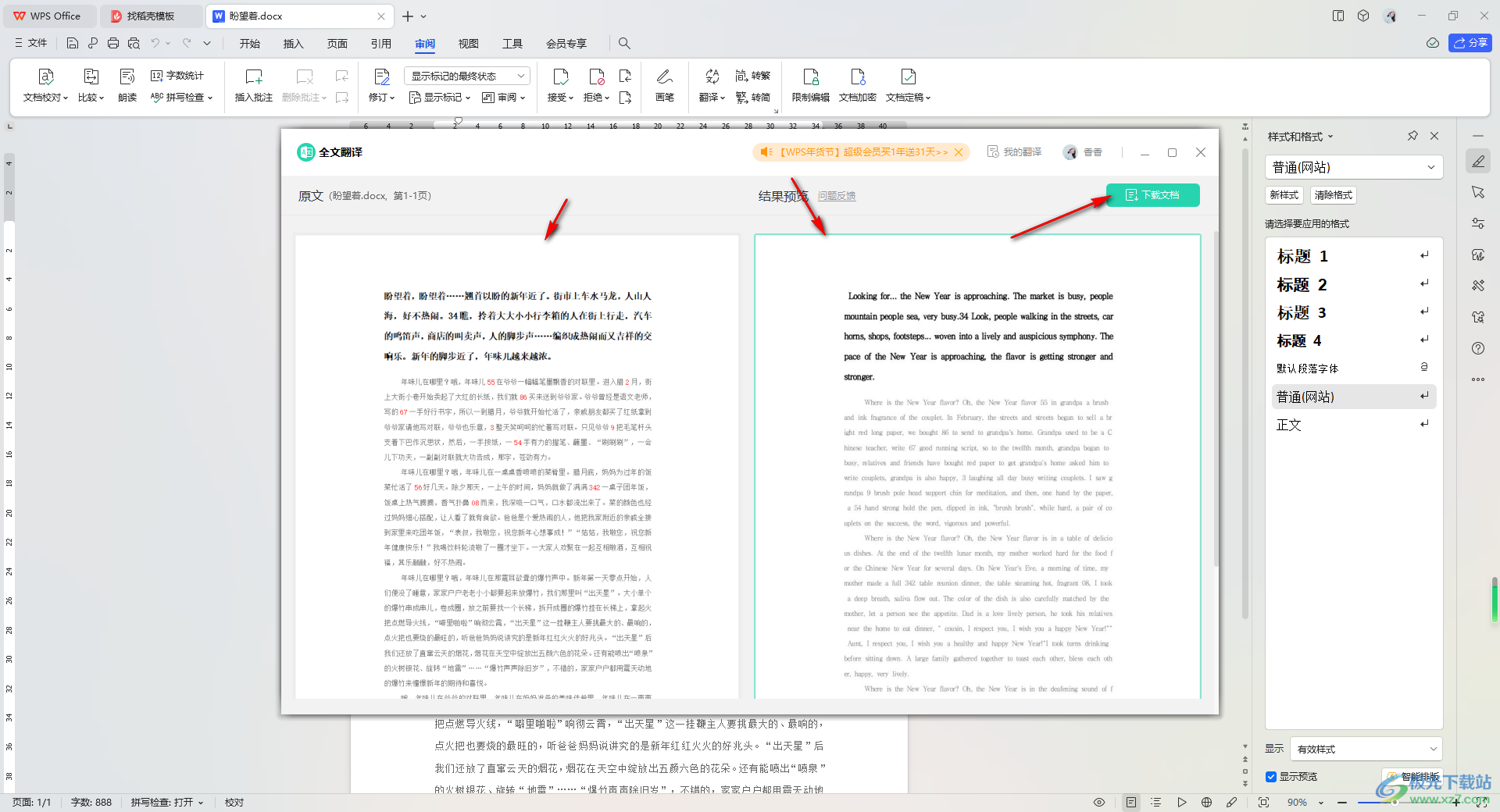This screenshot has width=1500, height=812.
Task: Click the 清除格式 button
Action: [1333, 195]
